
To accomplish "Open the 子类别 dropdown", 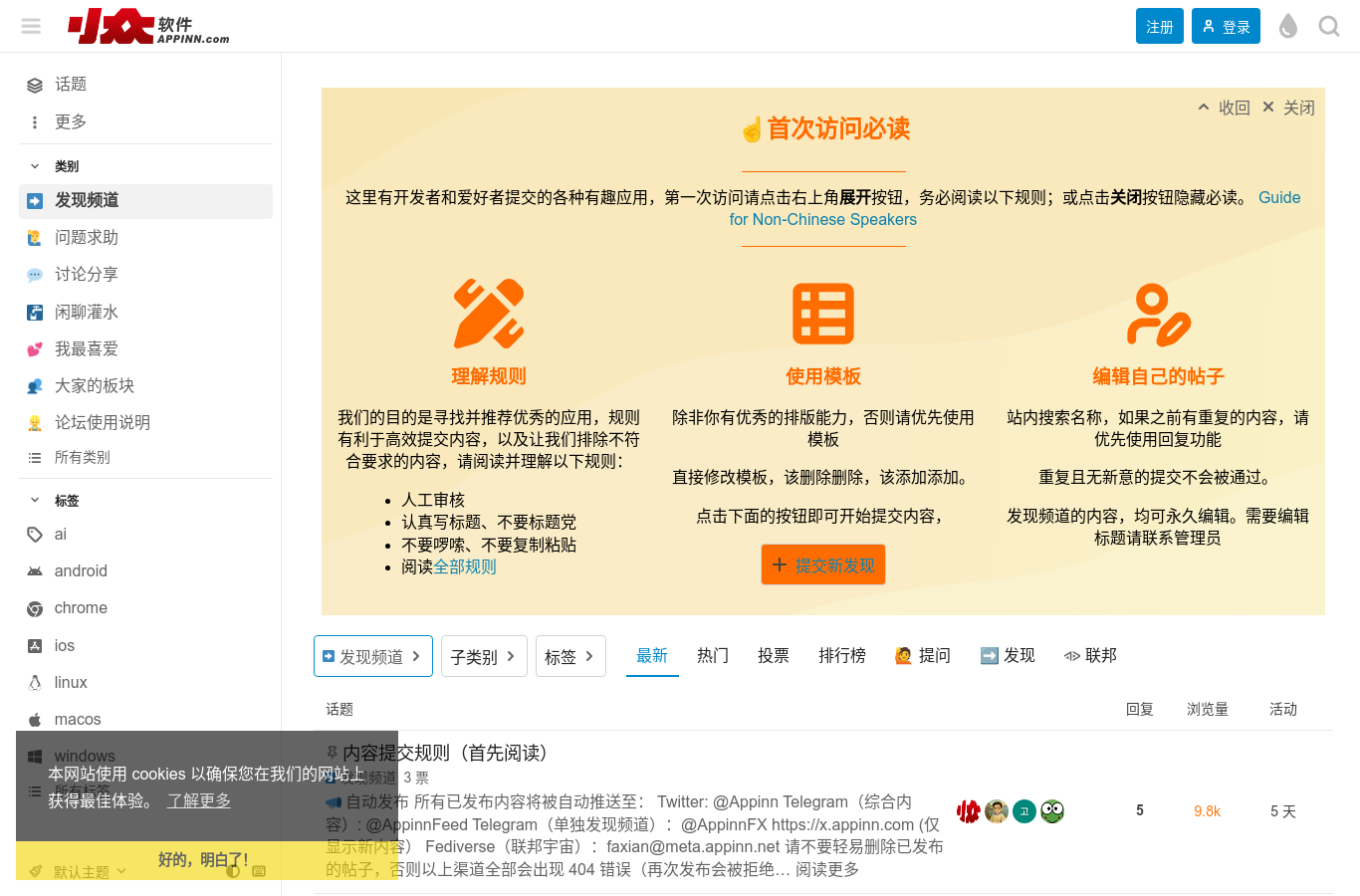I will (x=484, y=656).
